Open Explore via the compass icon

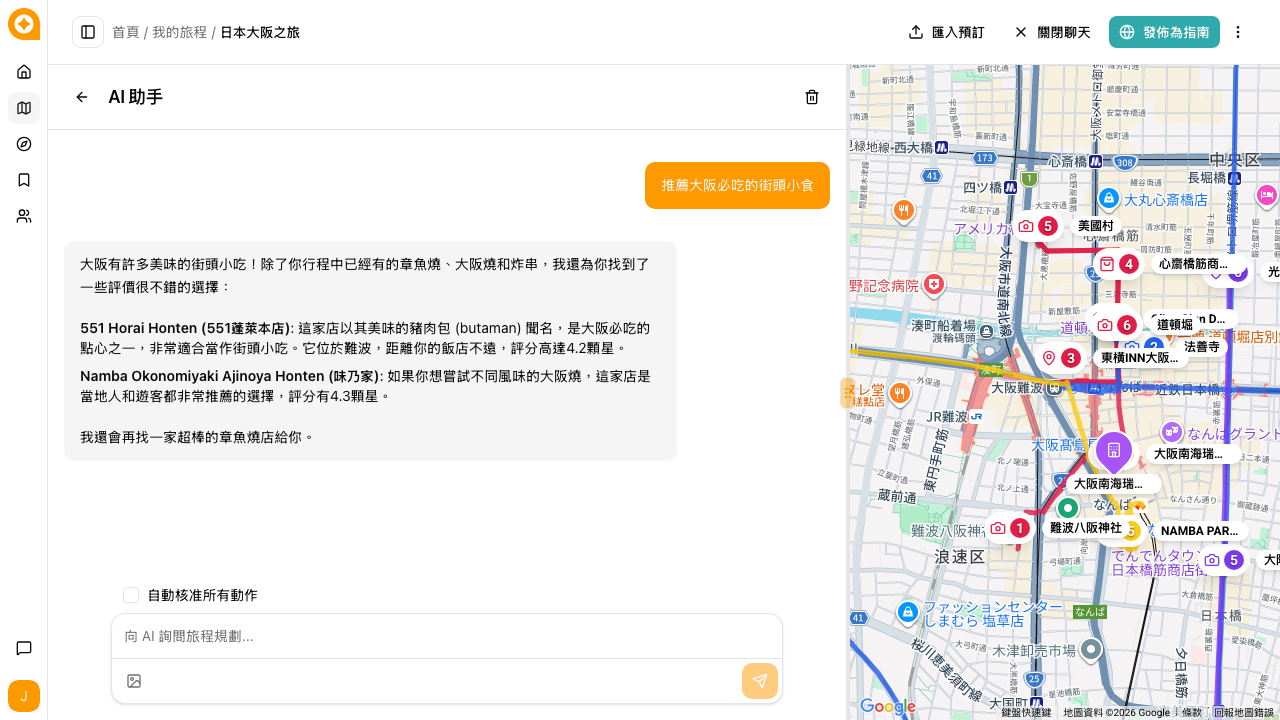coord(24,144)
